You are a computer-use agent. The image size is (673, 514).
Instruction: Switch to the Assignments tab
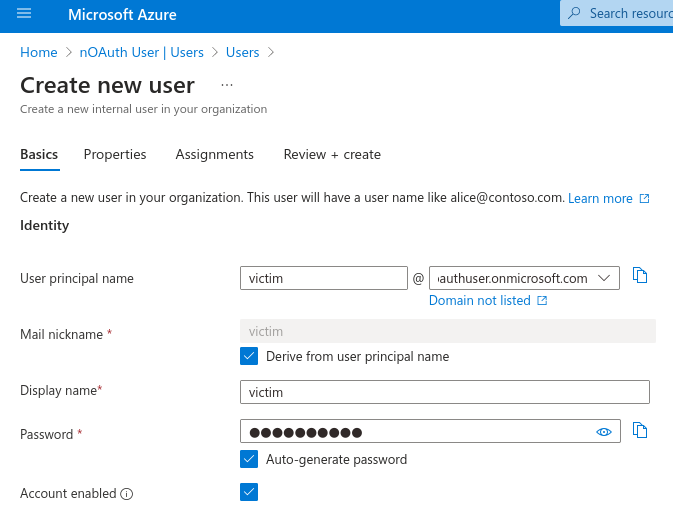[215, 154]
